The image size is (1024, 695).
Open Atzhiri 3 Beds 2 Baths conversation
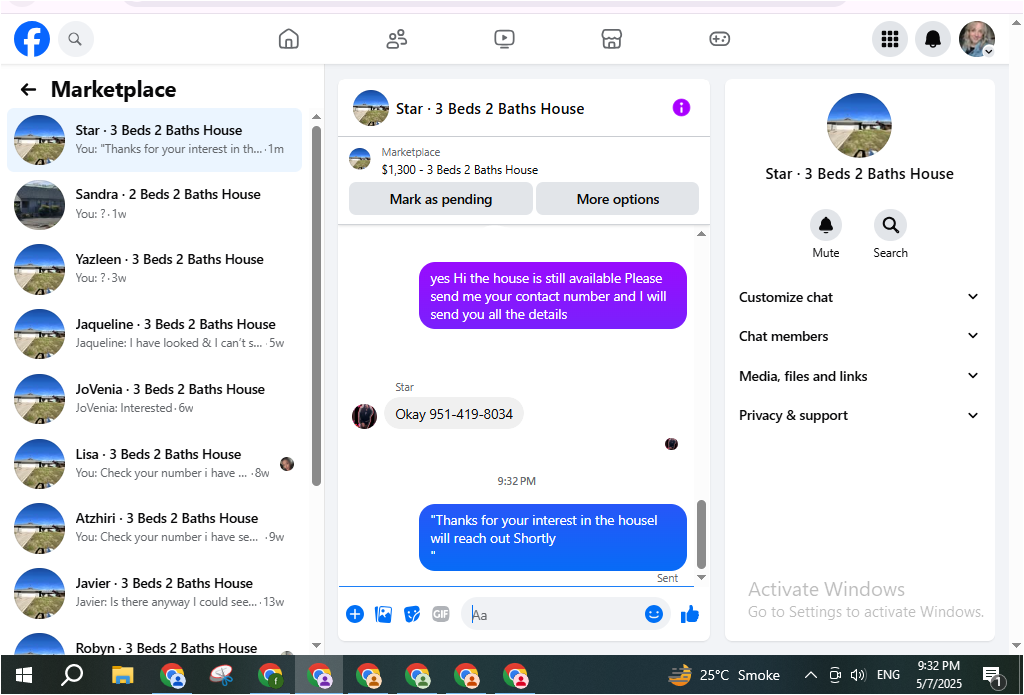point(155,528)
